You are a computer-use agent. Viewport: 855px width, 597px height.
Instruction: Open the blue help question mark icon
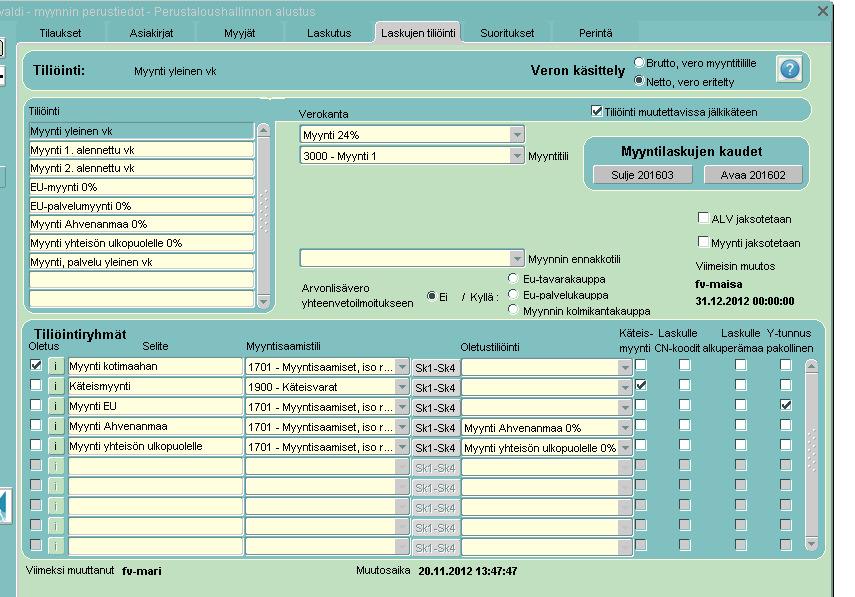pos(789,69)
